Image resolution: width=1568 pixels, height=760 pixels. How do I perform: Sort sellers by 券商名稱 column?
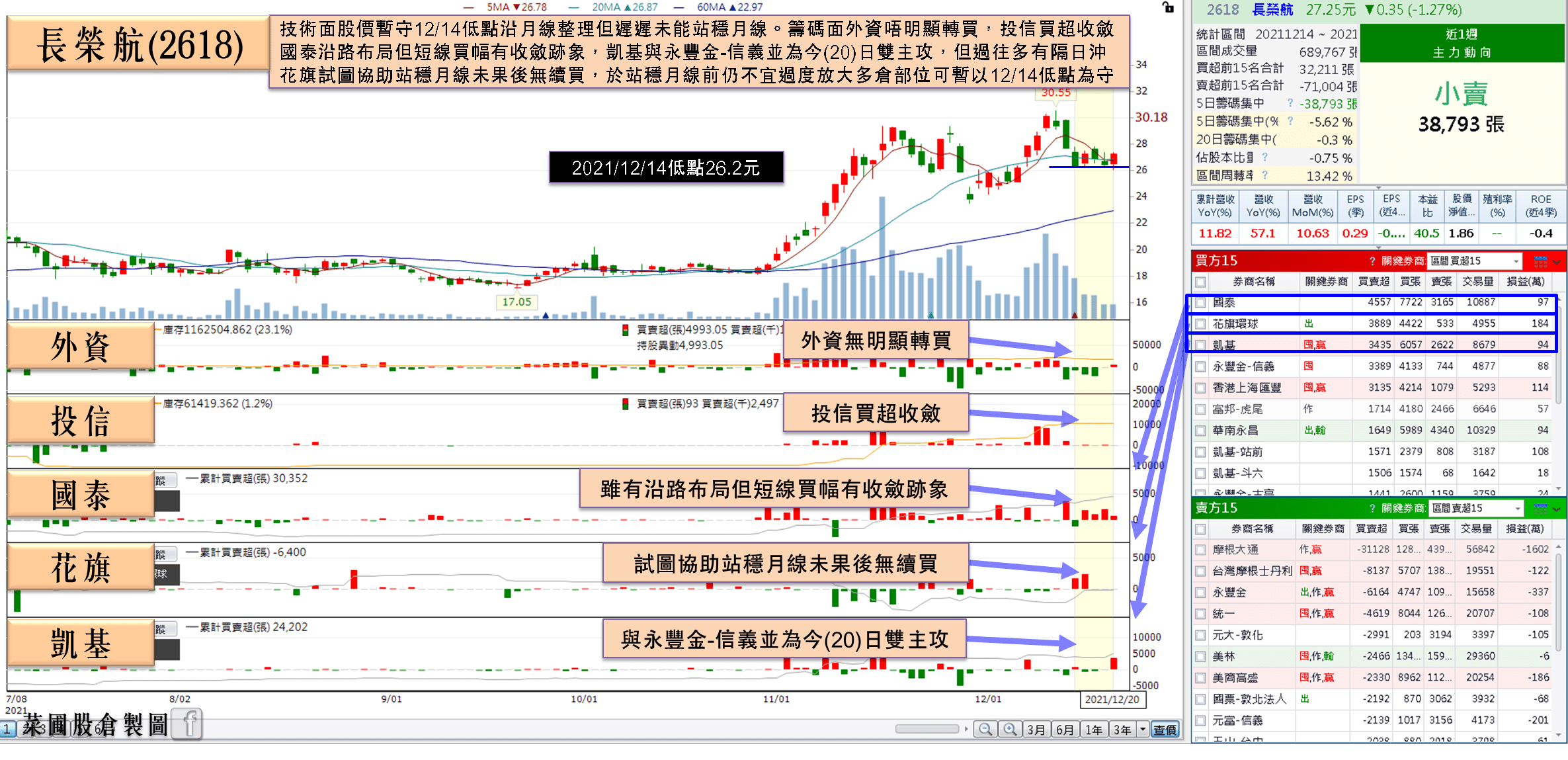[1252, 529]
